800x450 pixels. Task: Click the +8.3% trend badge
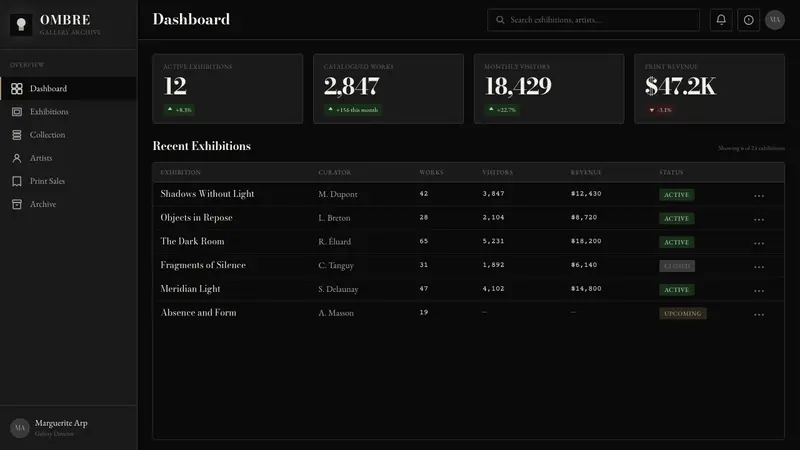(179, 110)
